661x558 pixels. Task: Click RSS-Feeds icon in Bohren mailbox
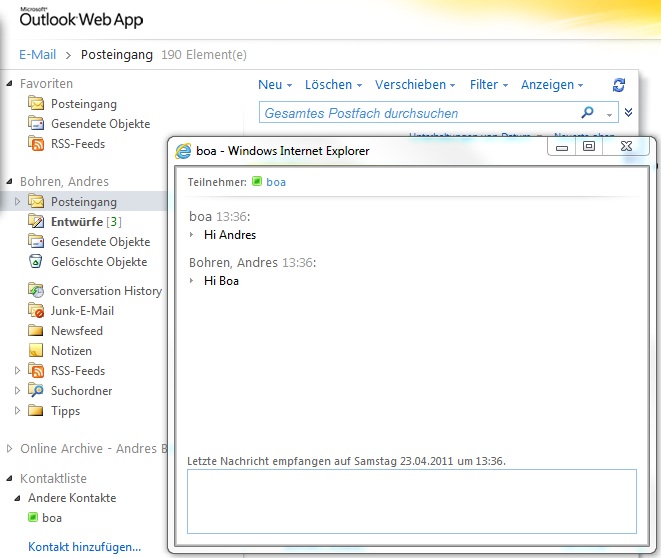(x=36, y=370)
